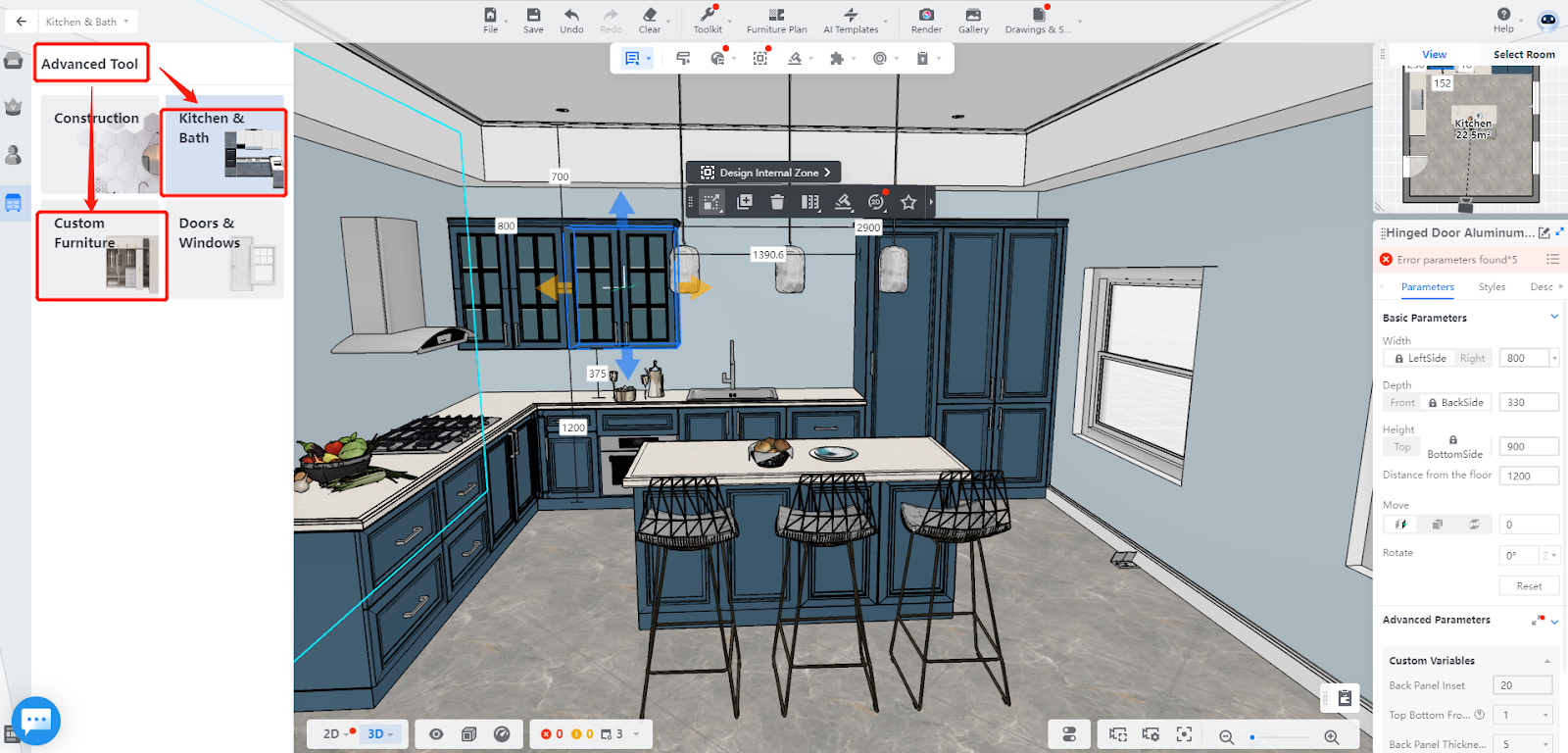Delete selected cabinet with the trash icon
1568x753 pixels.
point(777,202)
